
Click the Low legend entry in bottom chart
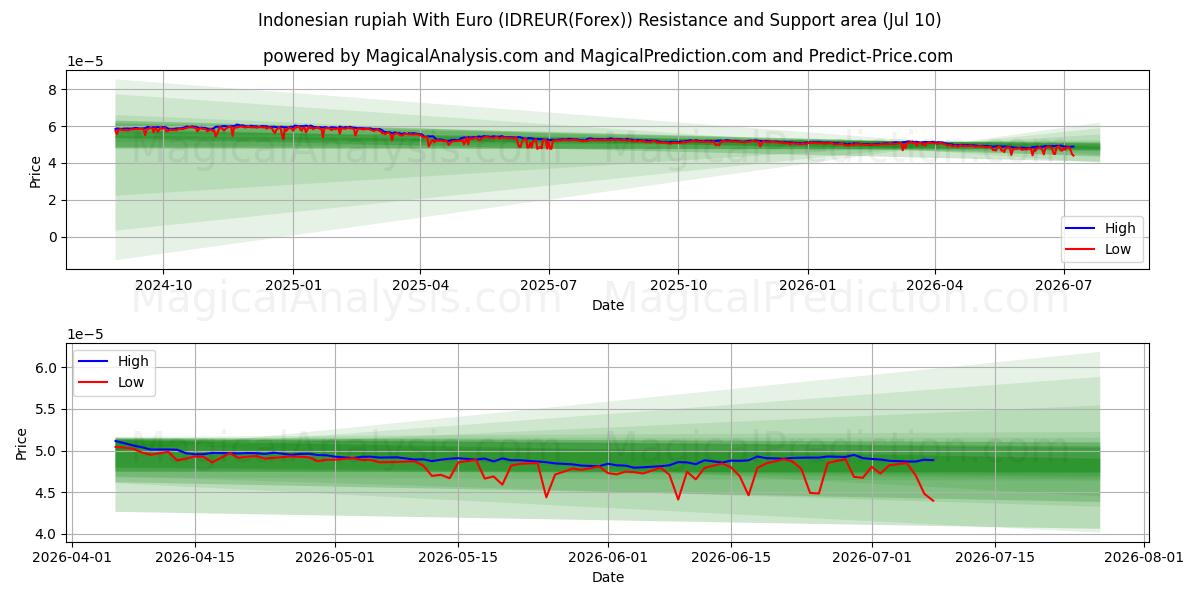click(x=113, y=382)
